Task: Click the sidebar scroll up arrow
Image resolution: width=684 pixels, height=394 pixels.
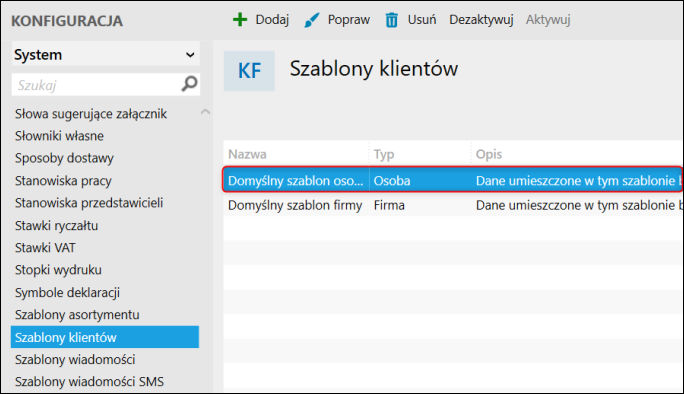Action: pyautogui.click(x=205, y=112)
